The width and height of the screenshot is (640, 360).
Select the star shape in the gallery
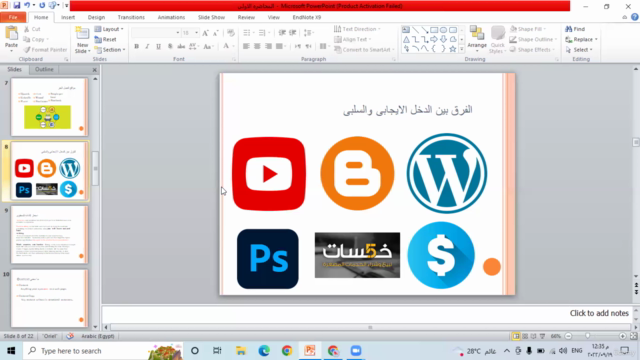[x=453, y=49]
